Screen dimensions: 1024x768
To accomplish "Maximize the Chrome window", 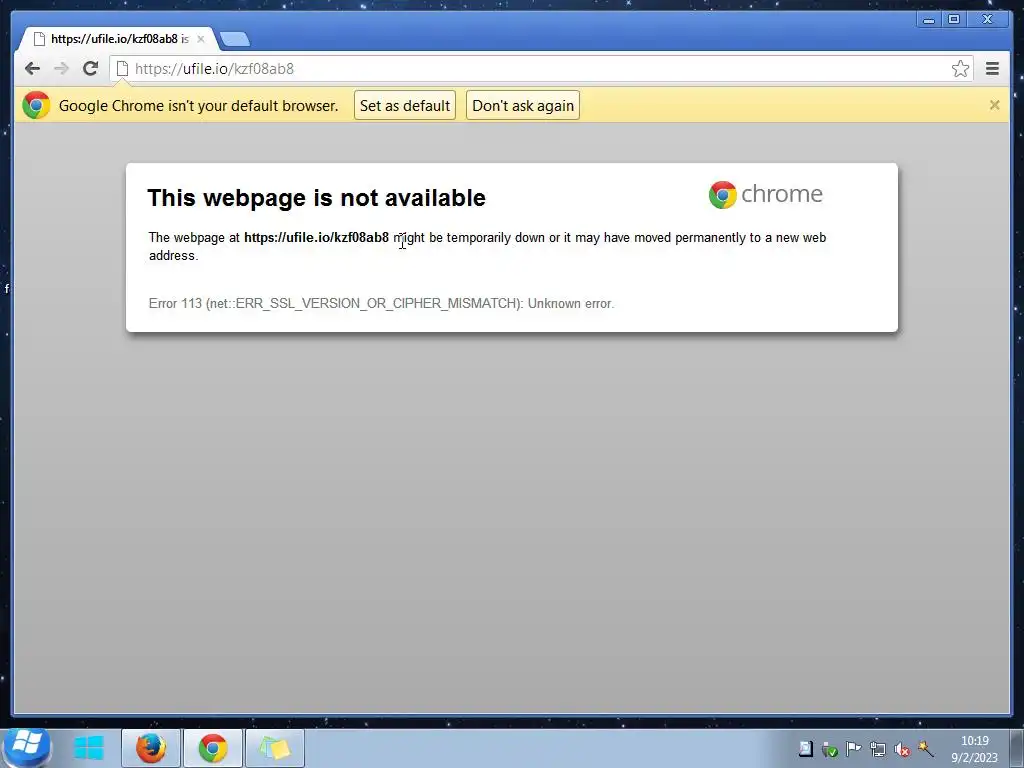I will 953,20.
